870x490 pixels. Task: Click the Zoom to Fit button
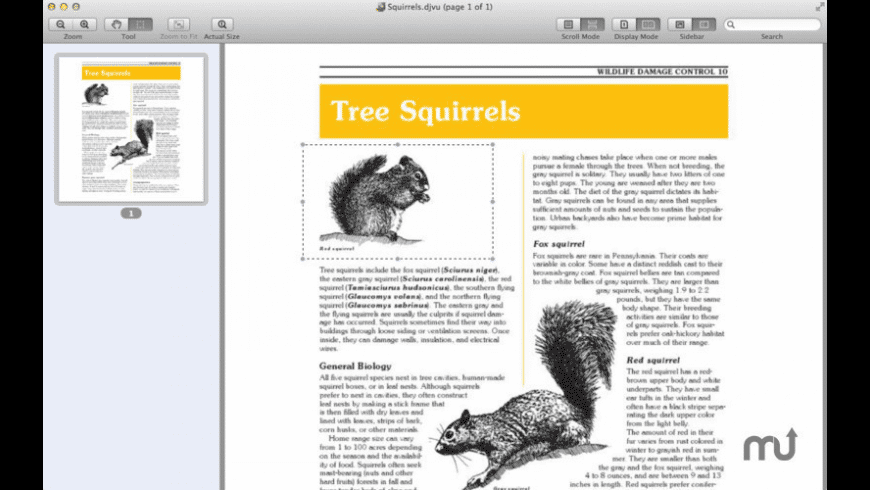tap(179, 24)
